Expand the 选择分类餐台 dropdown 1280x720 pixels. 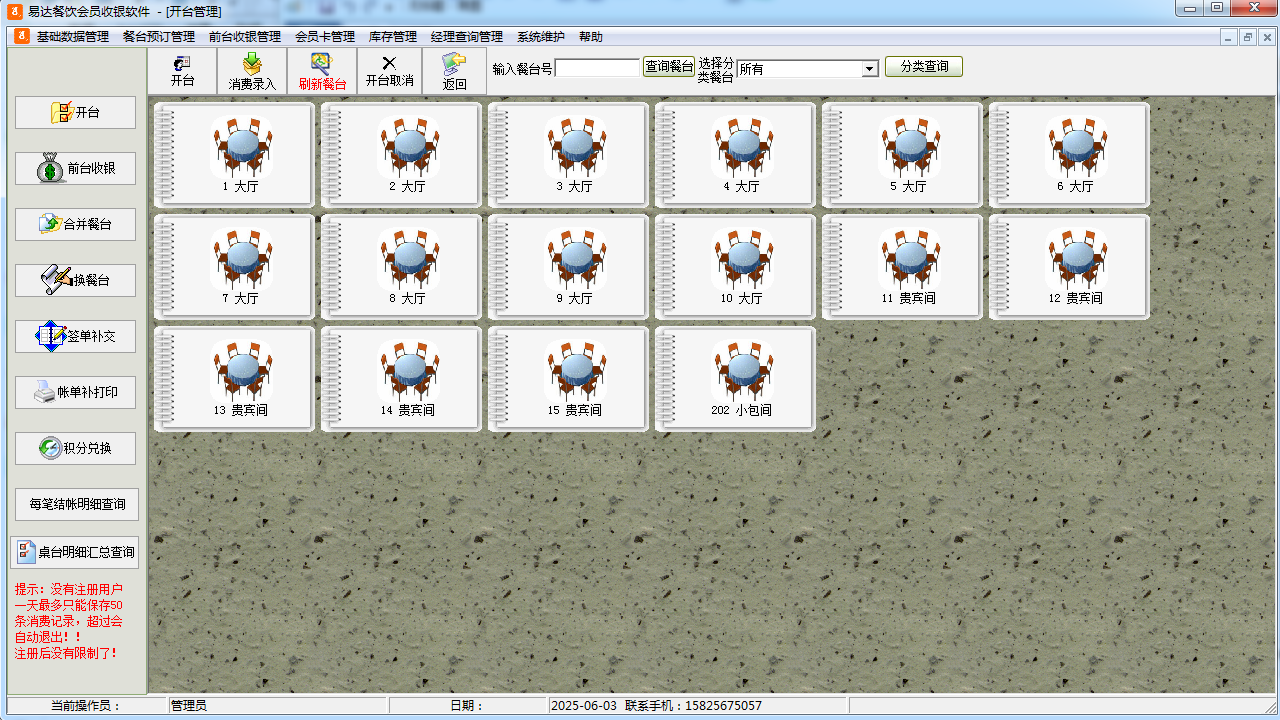point(869,69)
